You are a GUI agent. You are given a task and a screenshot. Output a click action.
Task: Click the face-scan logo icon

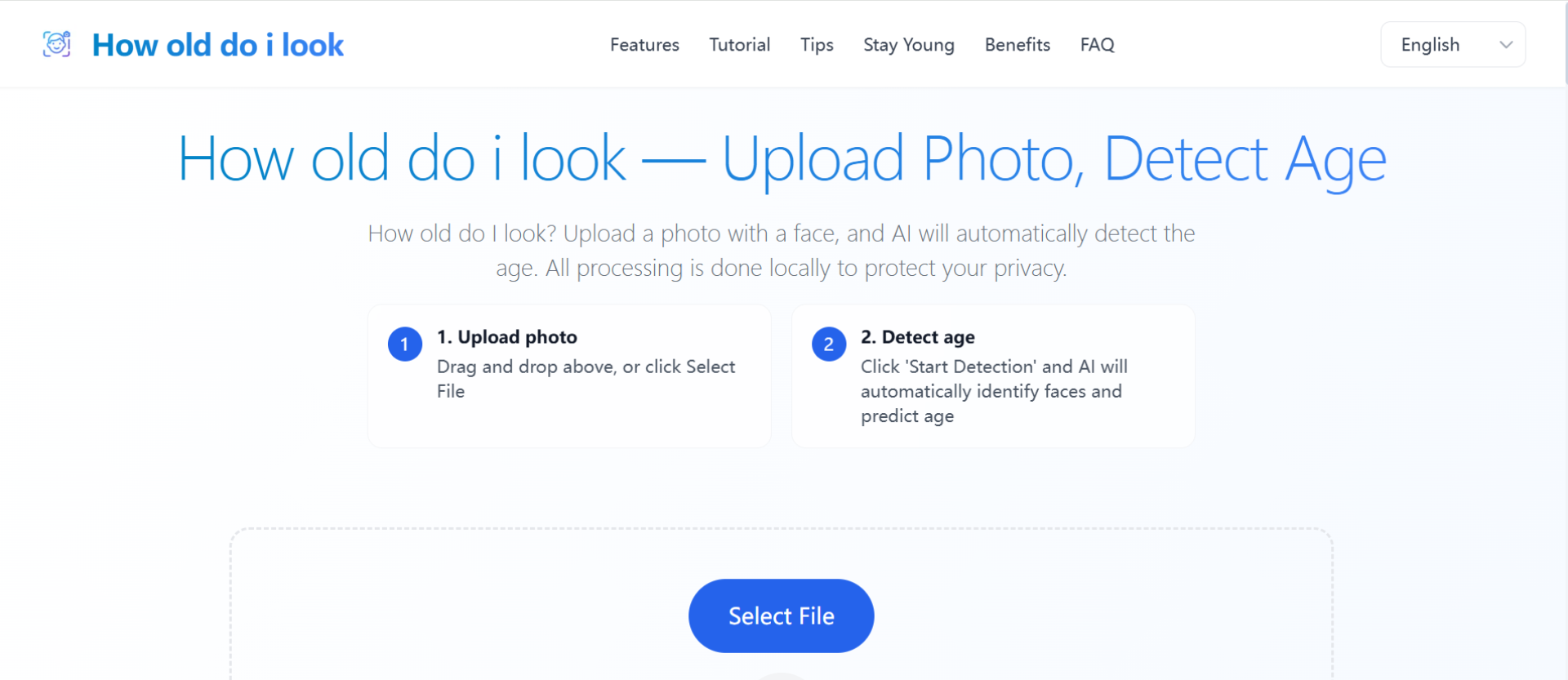pos(57,44)
